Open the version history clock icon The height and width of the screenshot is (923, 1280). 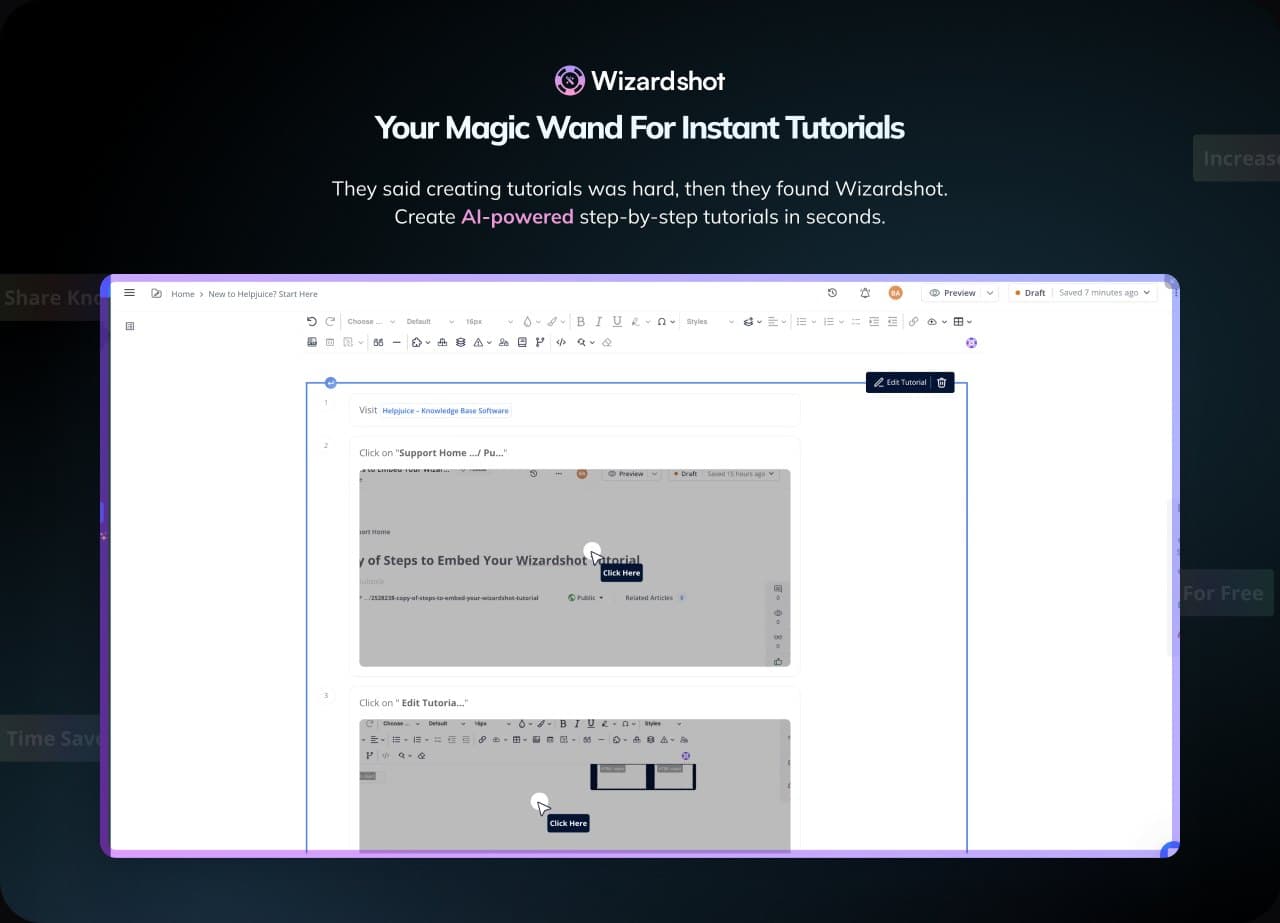tap(832, 293)
